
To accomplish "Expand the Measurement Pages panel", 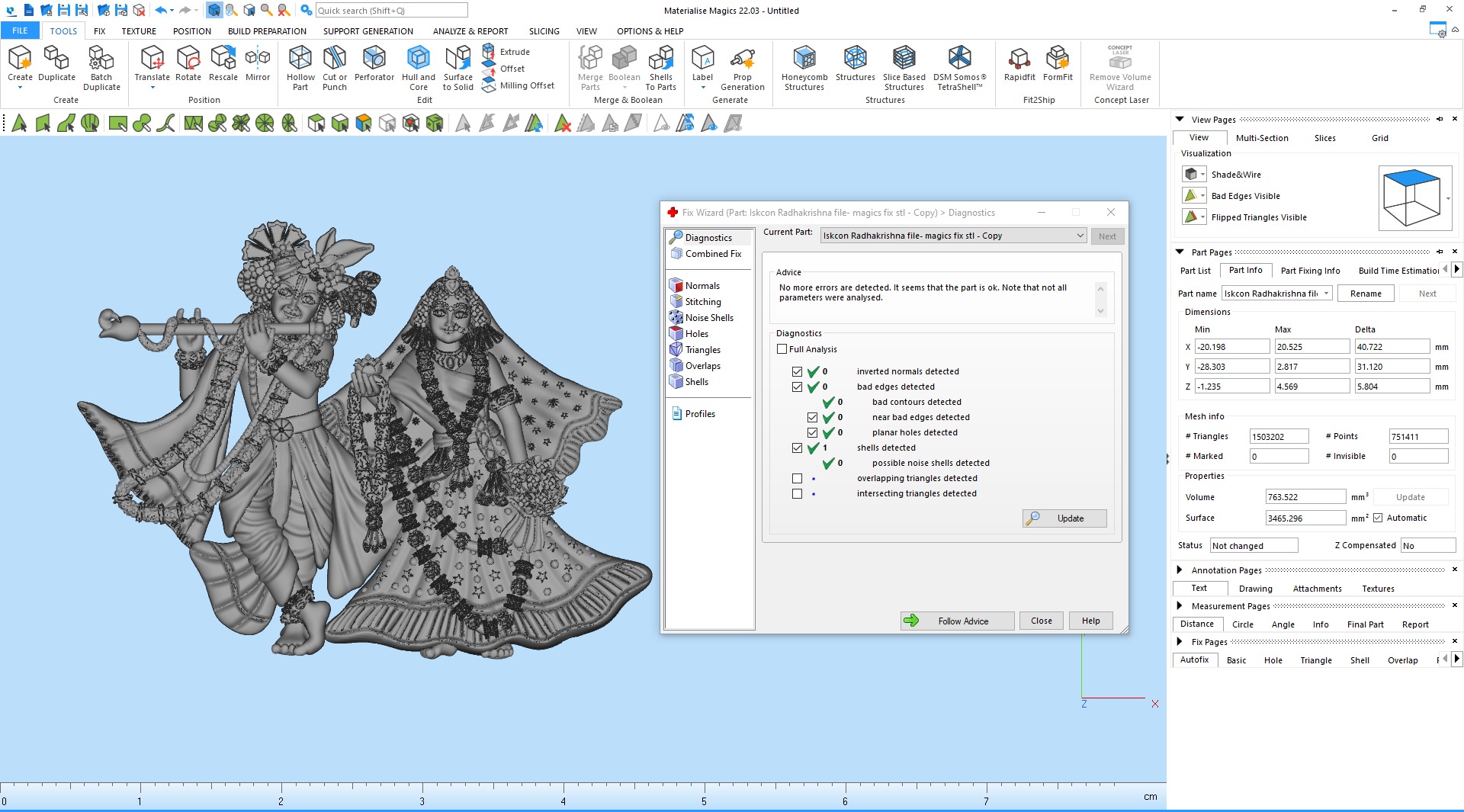I will tap(1180, 605).
